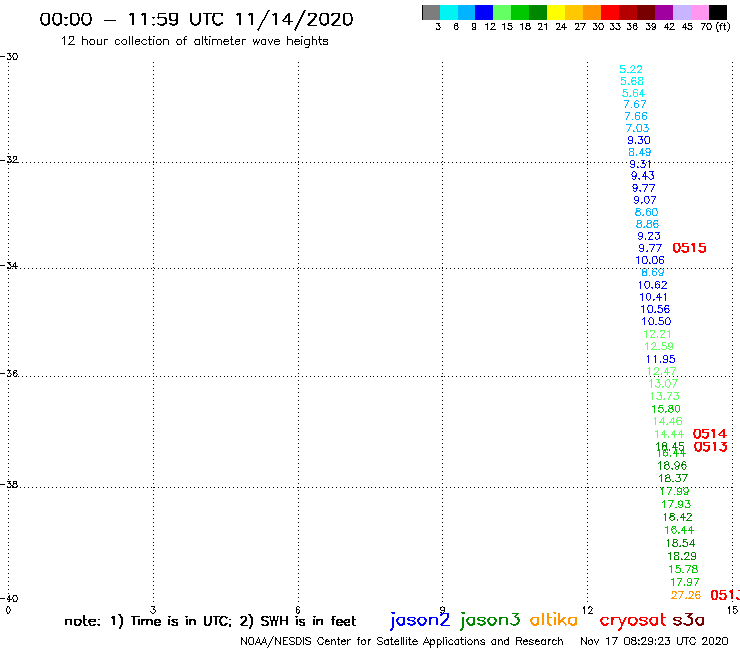Click the wave height value 5.68

632,81
